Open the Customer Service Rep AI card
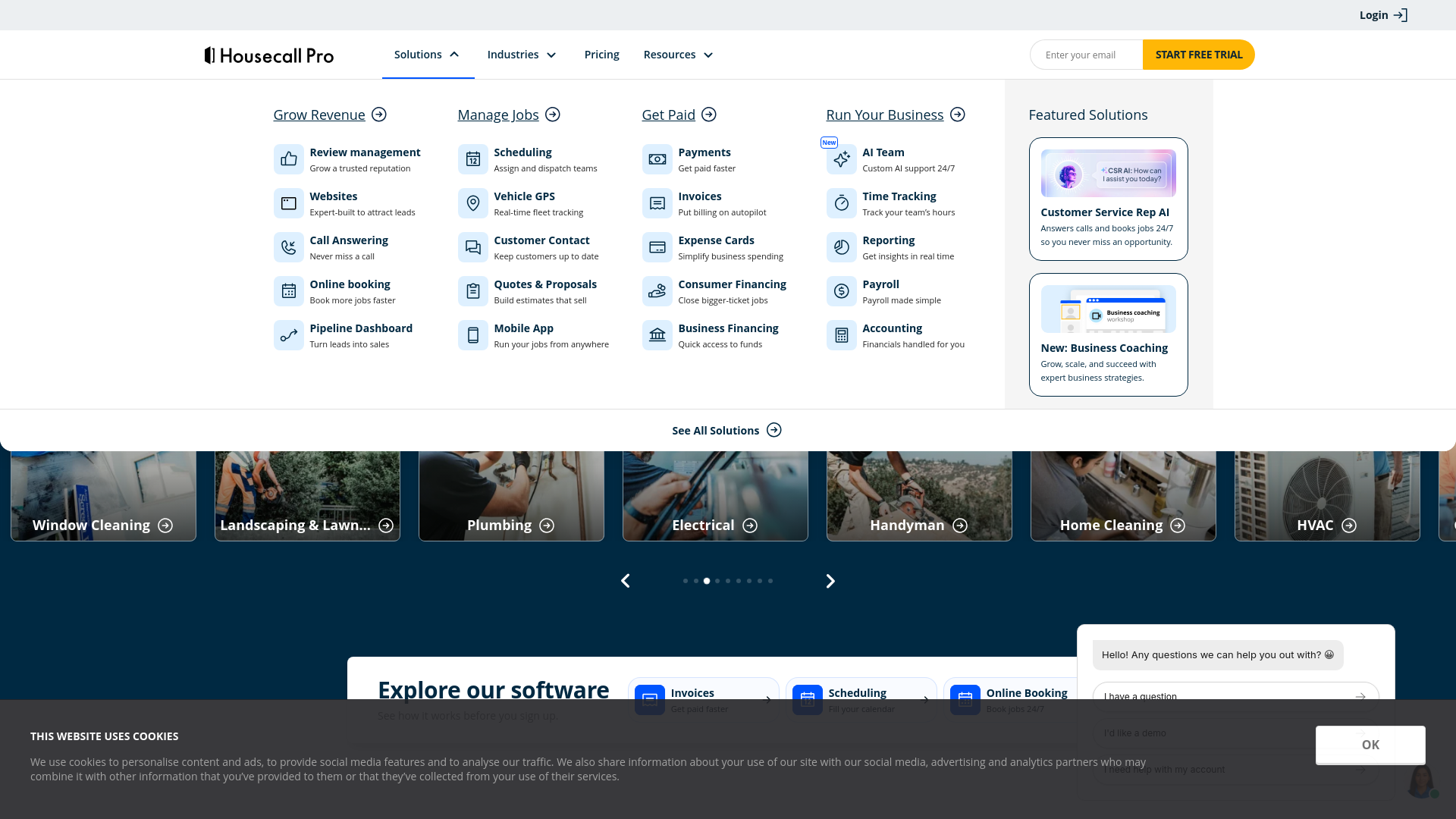 (1108, 199)
